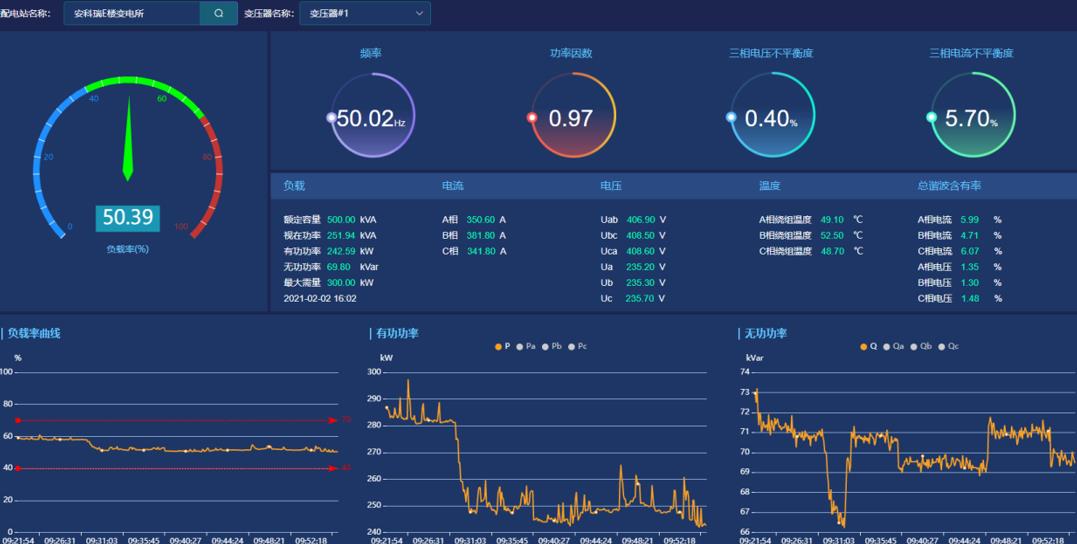Click the substation name input field
Image resolution: width=1077 pixels, height=544 pixels.
(x=132, y=13)
